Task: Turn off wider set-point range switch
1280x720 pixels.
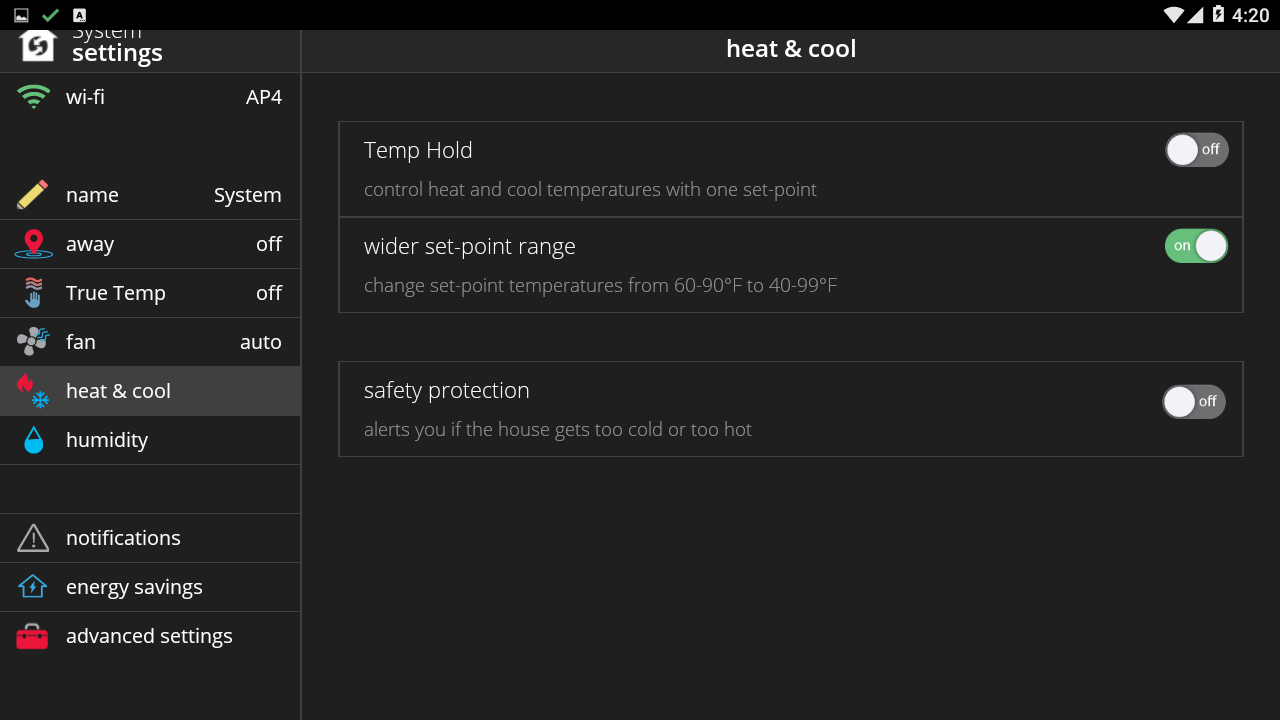Action: (x=1196, y=246)
